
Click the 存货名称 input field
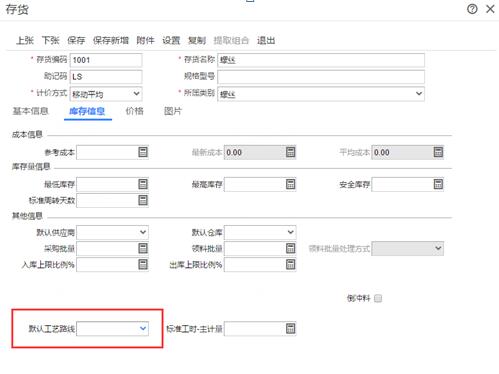(x=321, y=60)
